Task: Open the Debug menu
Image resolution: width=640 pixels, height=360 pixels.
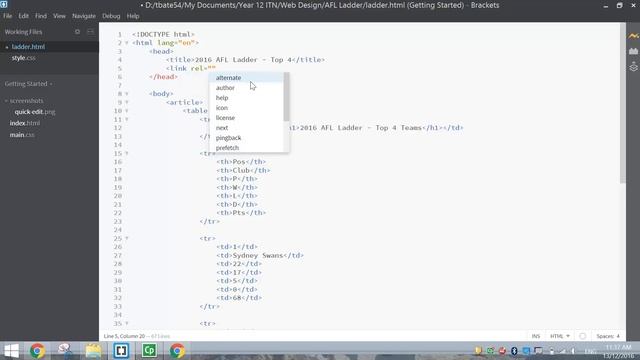Action: tap(111, 16)
